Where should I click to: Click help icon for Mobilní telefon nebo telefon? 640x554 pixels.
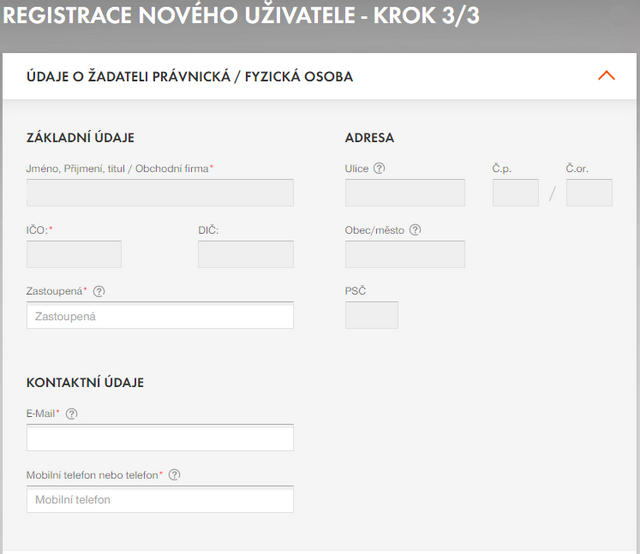pyautogui.click(x=174, y=475)
